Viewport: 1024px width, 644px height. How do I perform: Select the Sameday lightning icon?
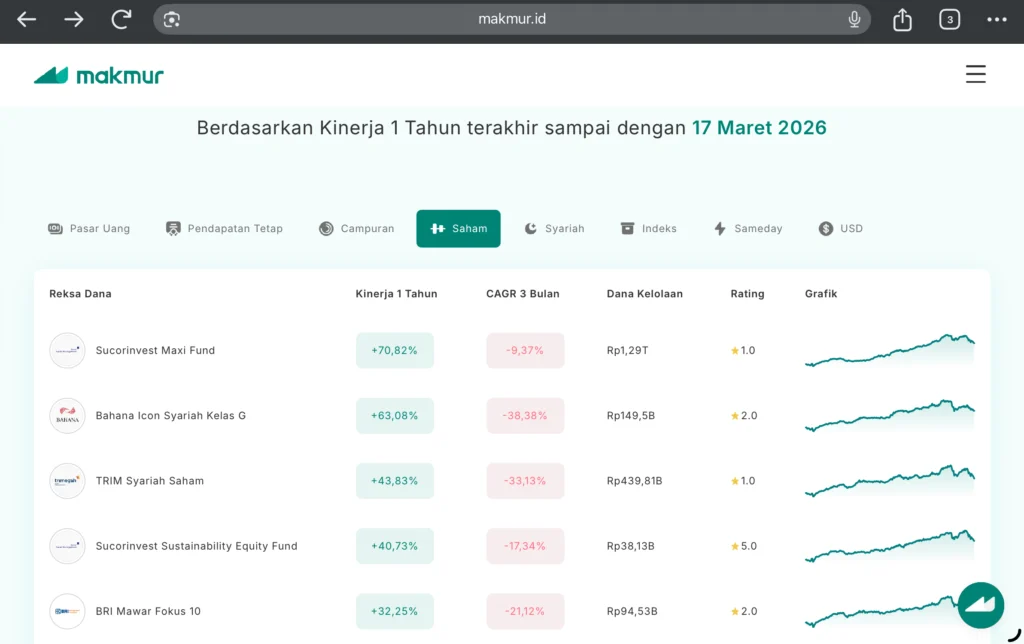click(x=718, y=228)
